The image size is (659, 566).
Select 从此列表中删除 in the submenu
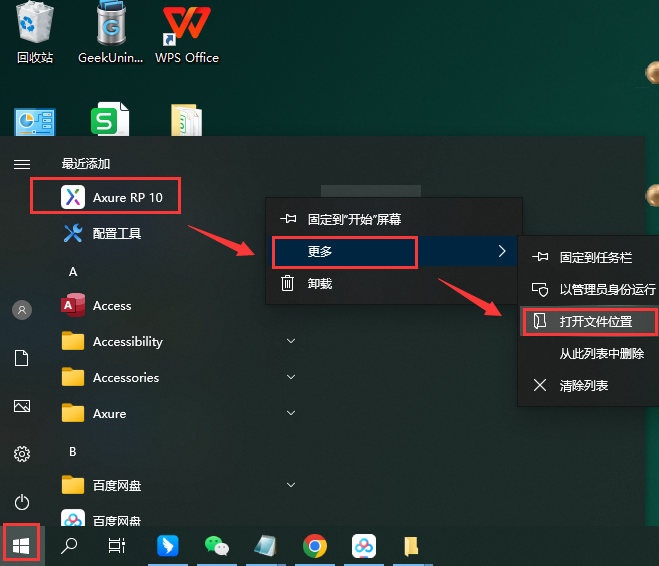point(589,353)
